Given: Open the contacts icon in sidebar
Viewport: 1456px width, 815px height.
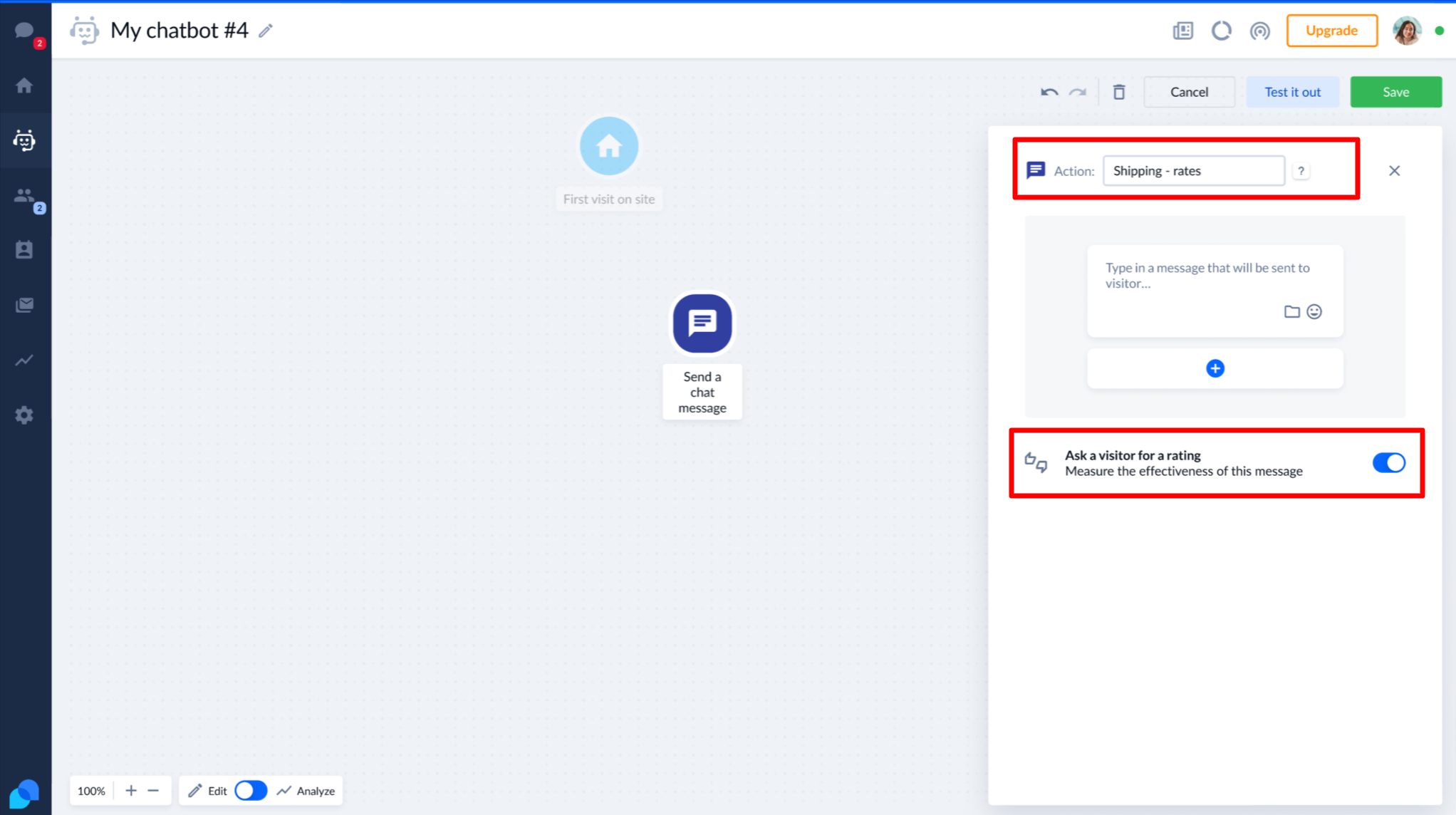Looking at the screenshot, I should 24,250.
